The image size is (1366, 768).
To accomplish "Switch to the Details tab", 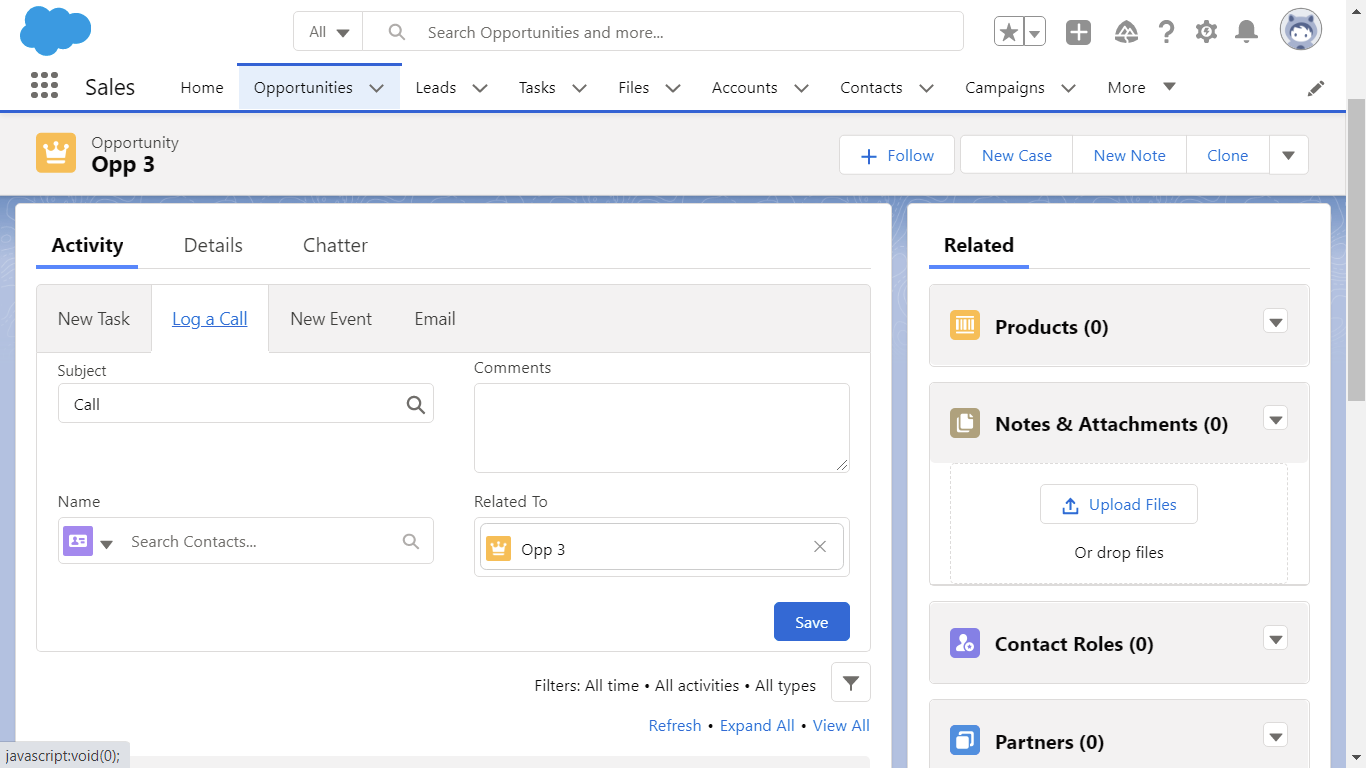I will tap(213, 245).
